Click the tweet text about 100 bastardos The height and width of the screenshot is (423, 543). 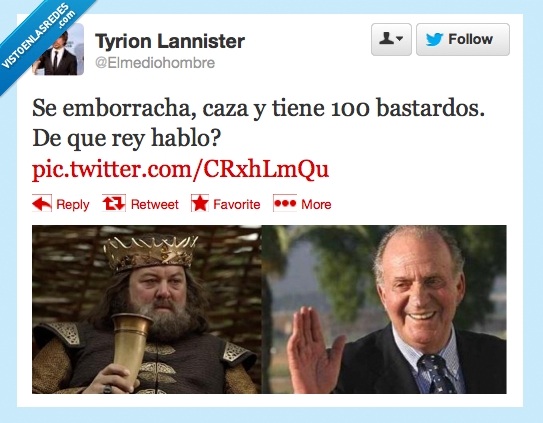[x=258, y=123]
